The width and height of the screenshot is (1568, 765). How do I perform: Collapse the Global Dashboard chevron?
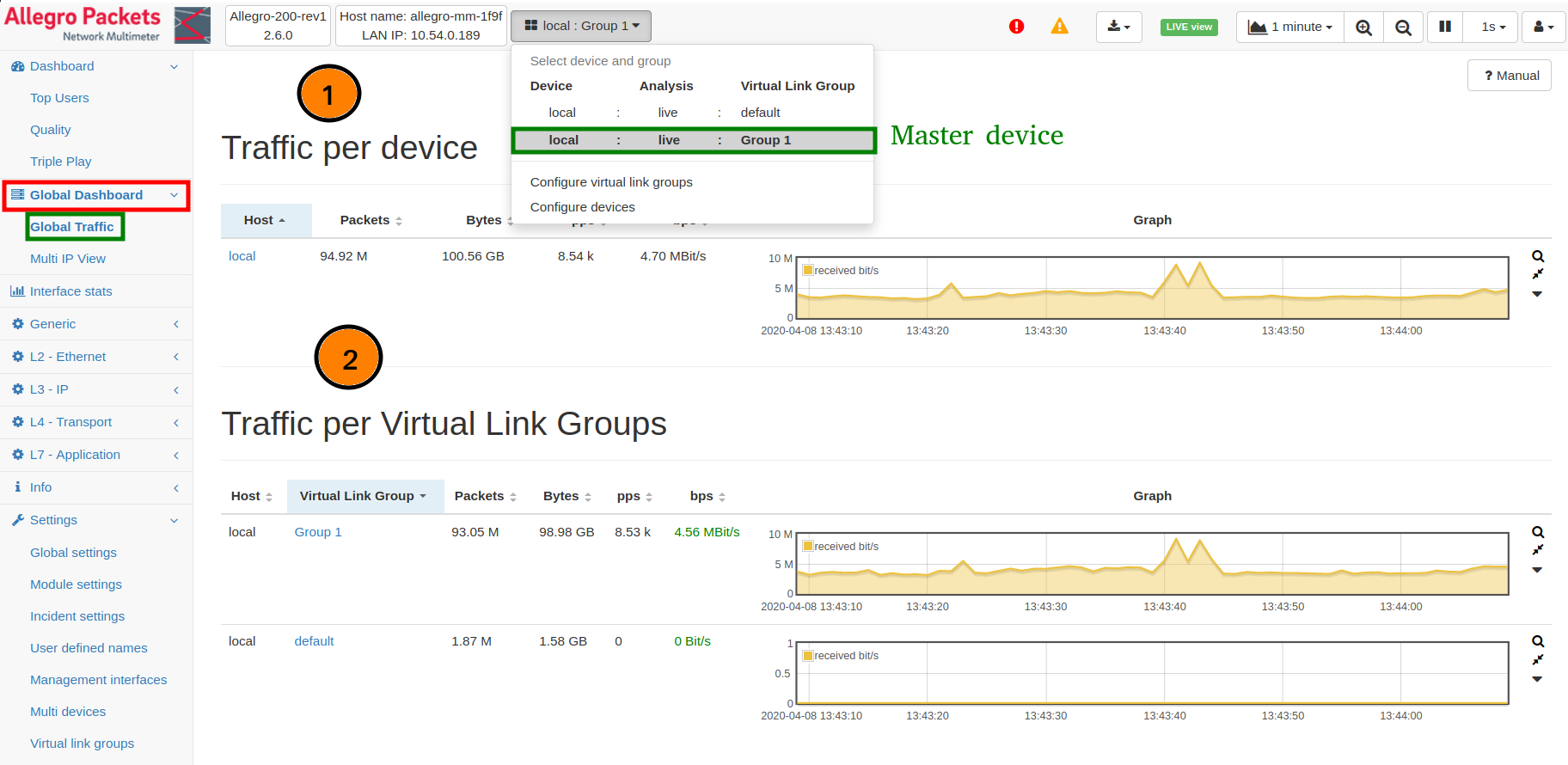pos(175,195)
